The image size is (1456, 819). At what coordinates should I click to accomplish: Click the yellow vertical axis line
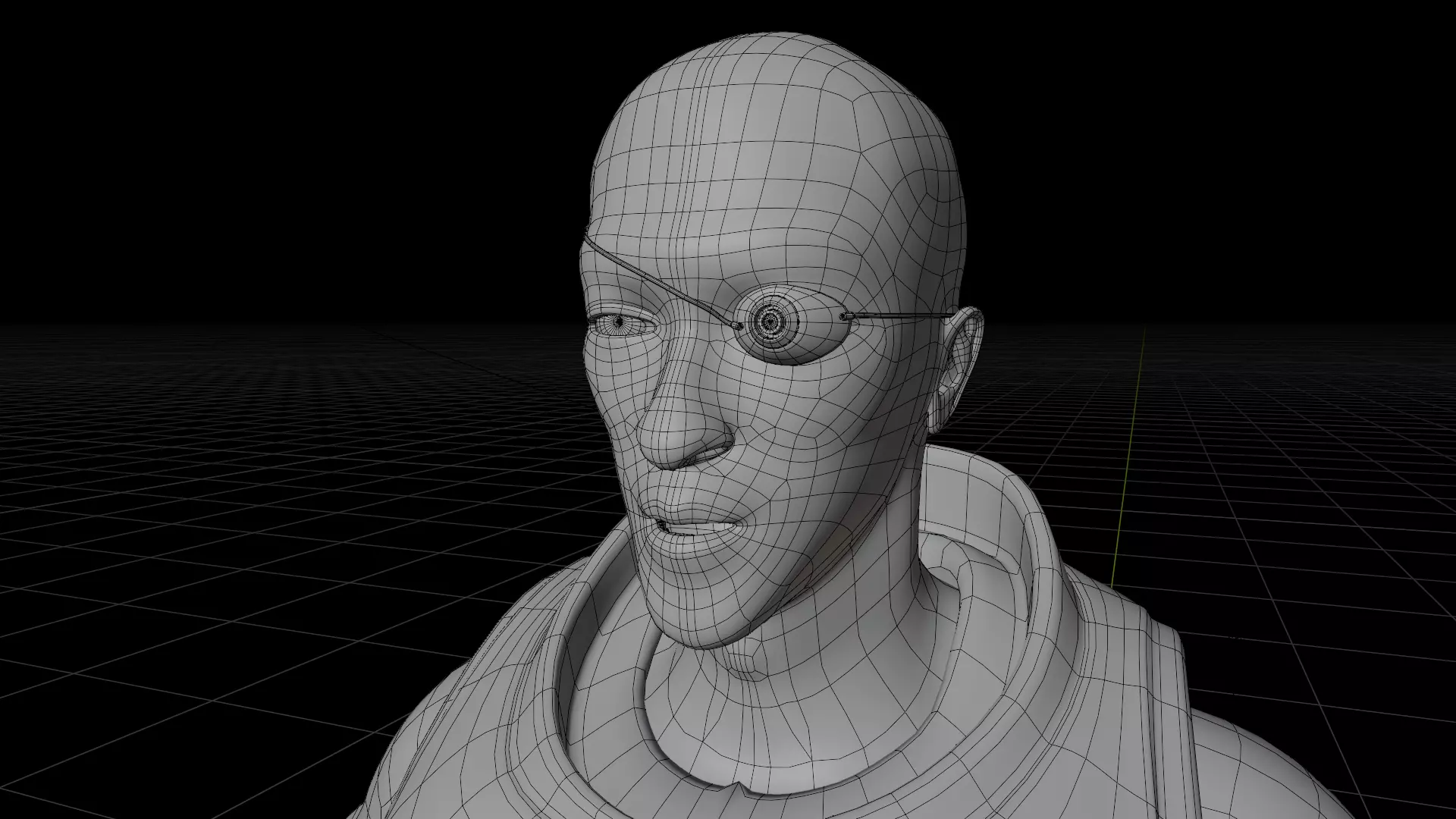1127,457
